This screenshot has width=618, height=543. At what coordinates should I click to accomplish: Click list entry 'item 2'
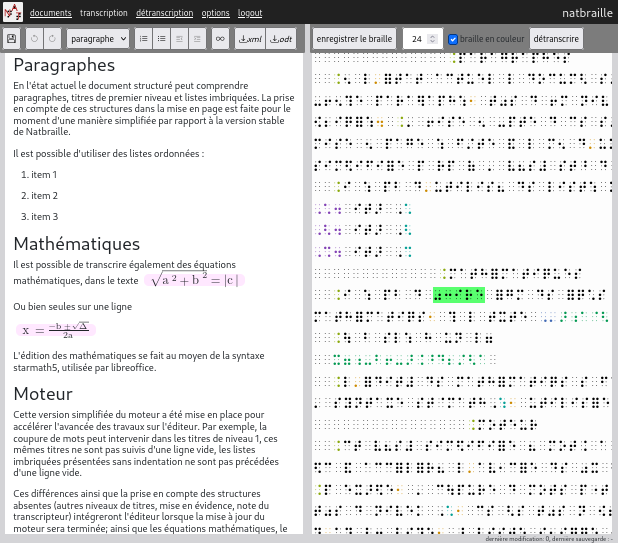coord(44,195)
